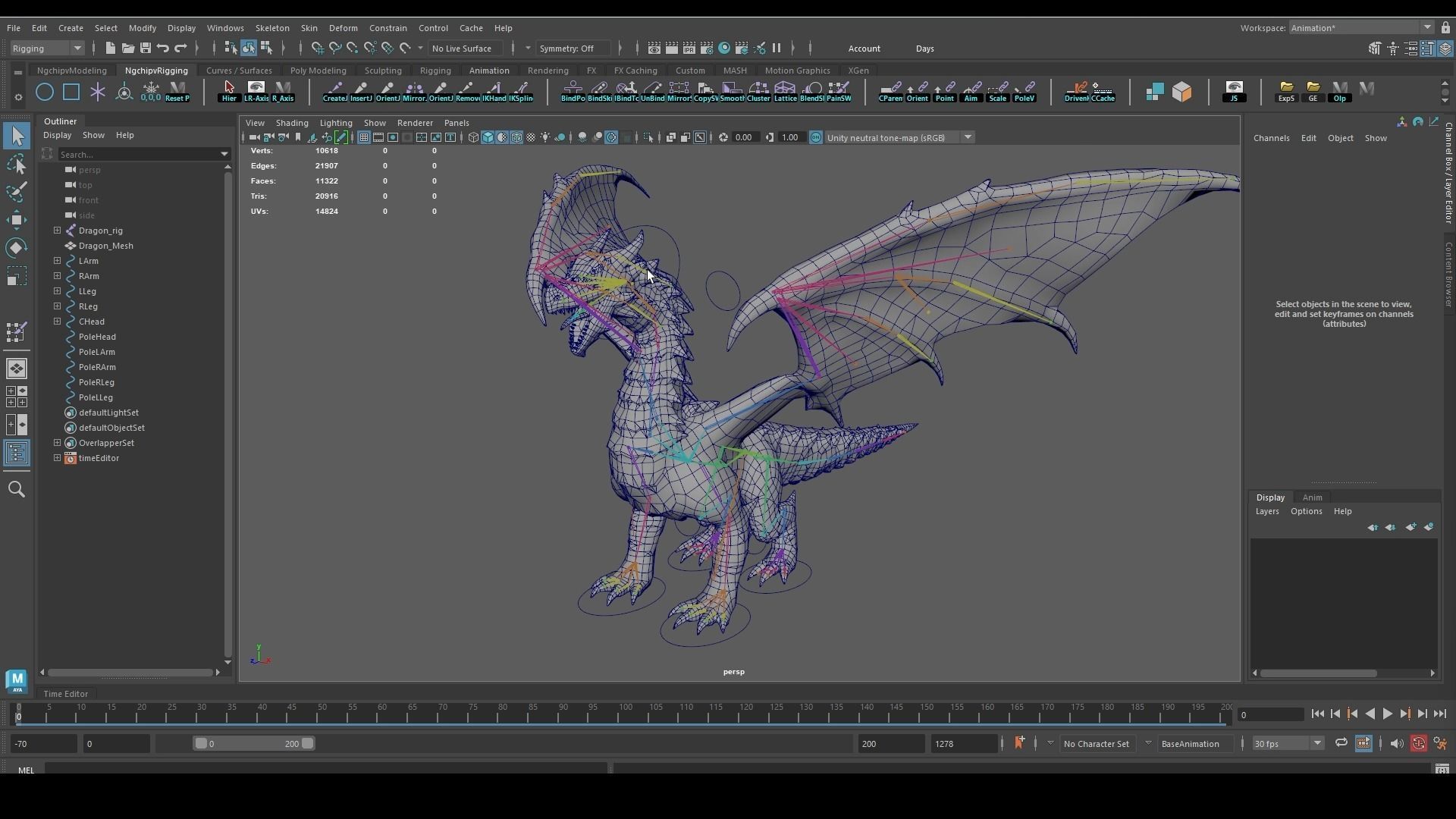Click the Channels menu in Channel Box
The height and width of the screenshot is (819, 1456).
click(1271, 137)
